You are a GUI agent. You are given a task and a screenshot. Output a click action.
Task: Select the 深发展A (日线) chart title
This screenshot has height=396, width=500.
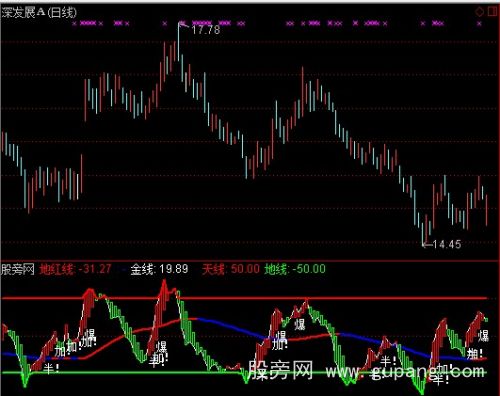point(39,12)
